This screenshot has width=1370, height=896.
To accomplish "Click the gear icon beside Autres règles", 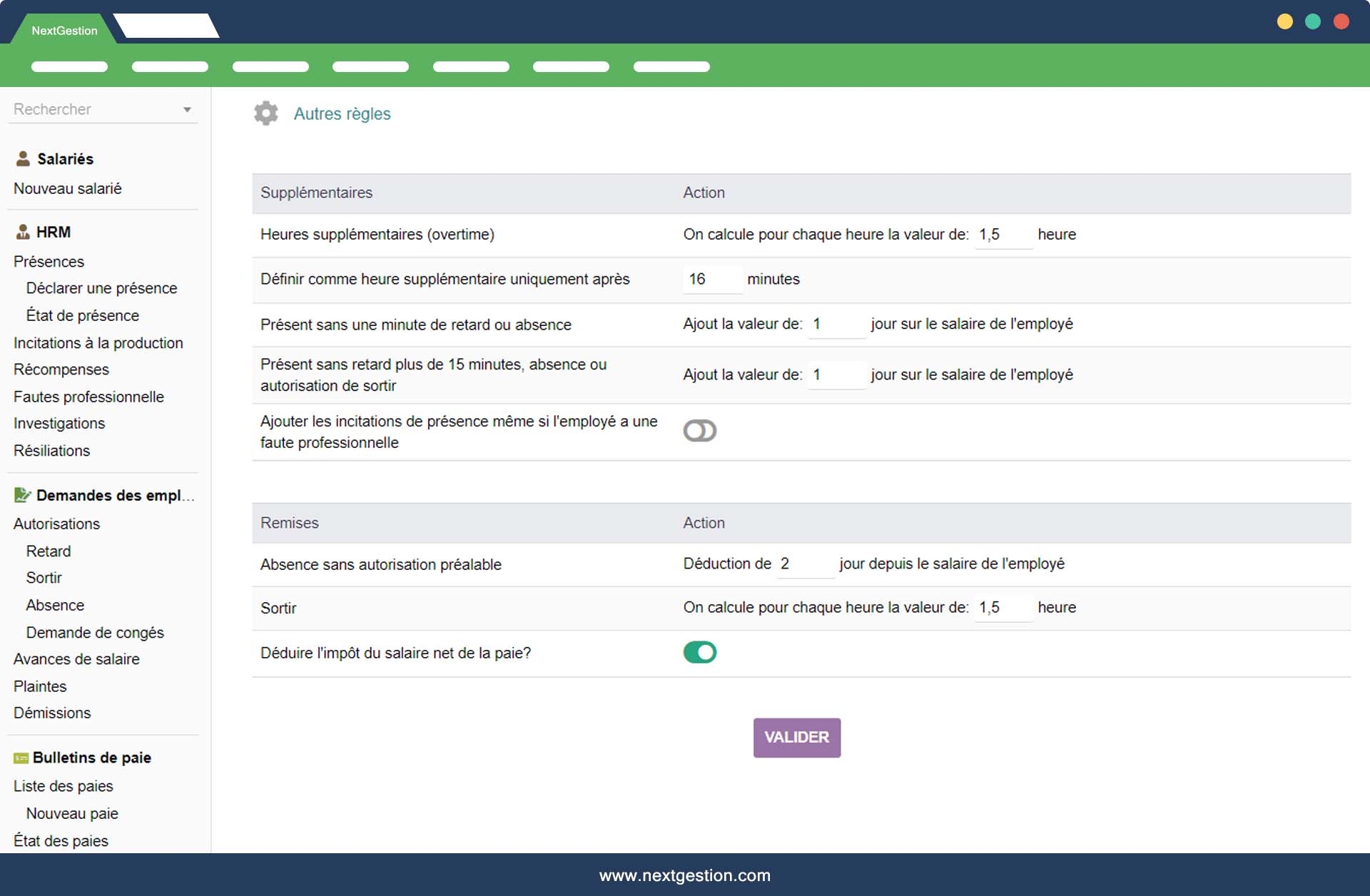I will coord(265,113).
